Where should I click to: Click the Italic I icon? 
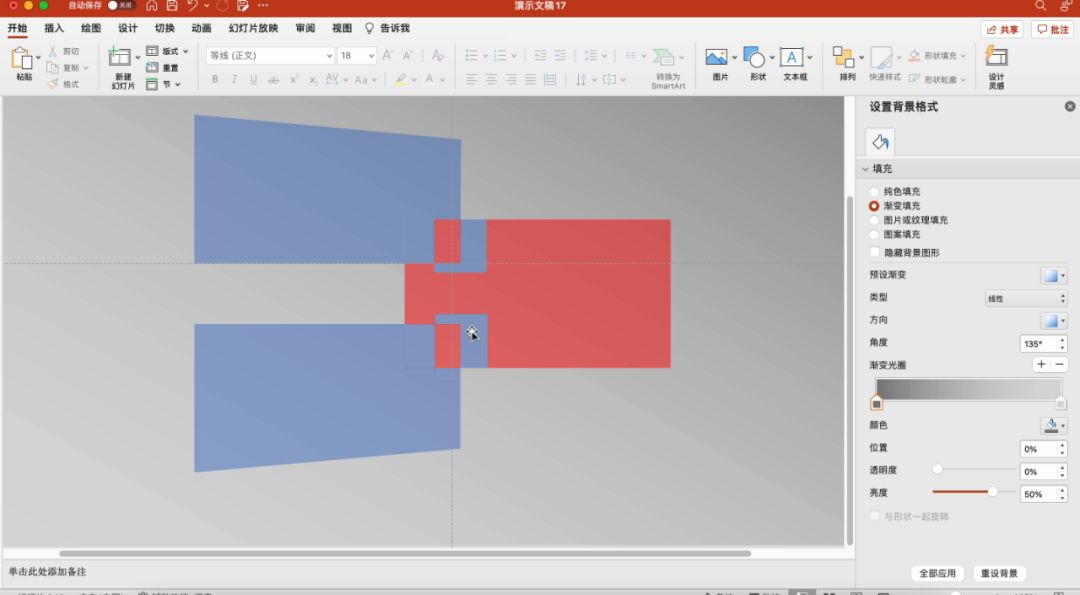coord(234,80)
